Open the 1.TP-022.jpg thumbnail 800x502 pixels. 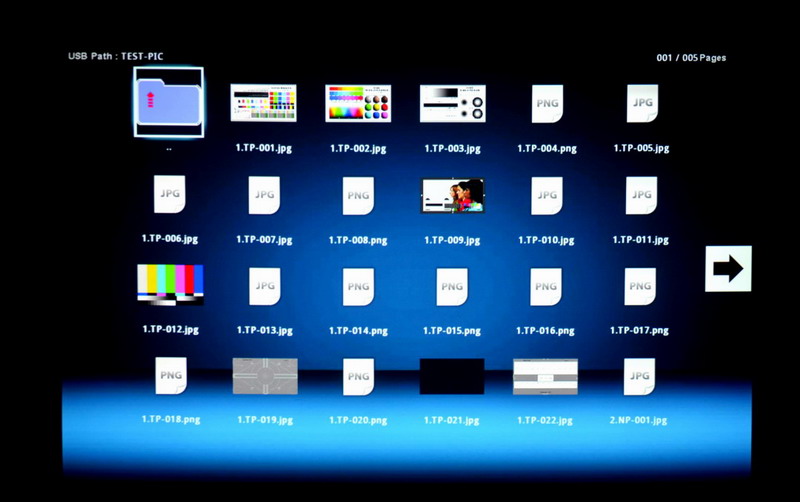click(545, 376)
